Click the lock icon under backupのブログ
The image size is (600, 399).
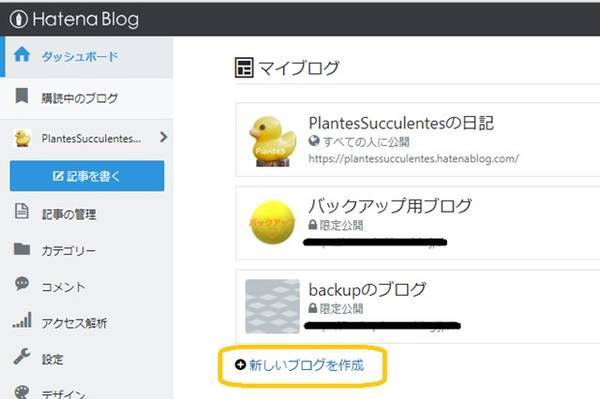pos(313,308)
